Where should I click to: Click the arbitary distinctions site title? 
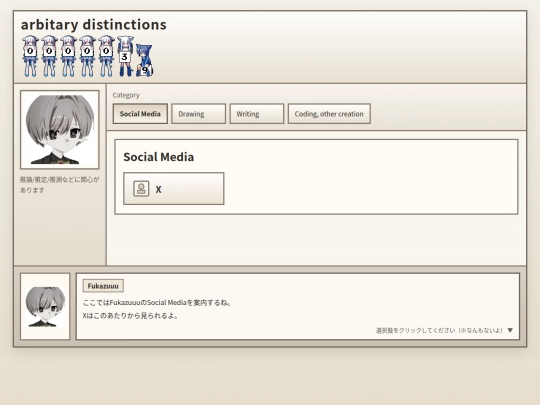[x=94, y=24]
